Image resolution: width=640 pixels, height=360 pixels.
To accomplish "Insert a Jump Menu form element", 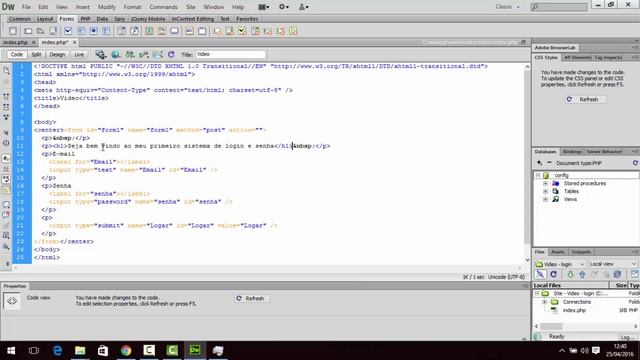I will pyautogui.click(x=134, y=31).
